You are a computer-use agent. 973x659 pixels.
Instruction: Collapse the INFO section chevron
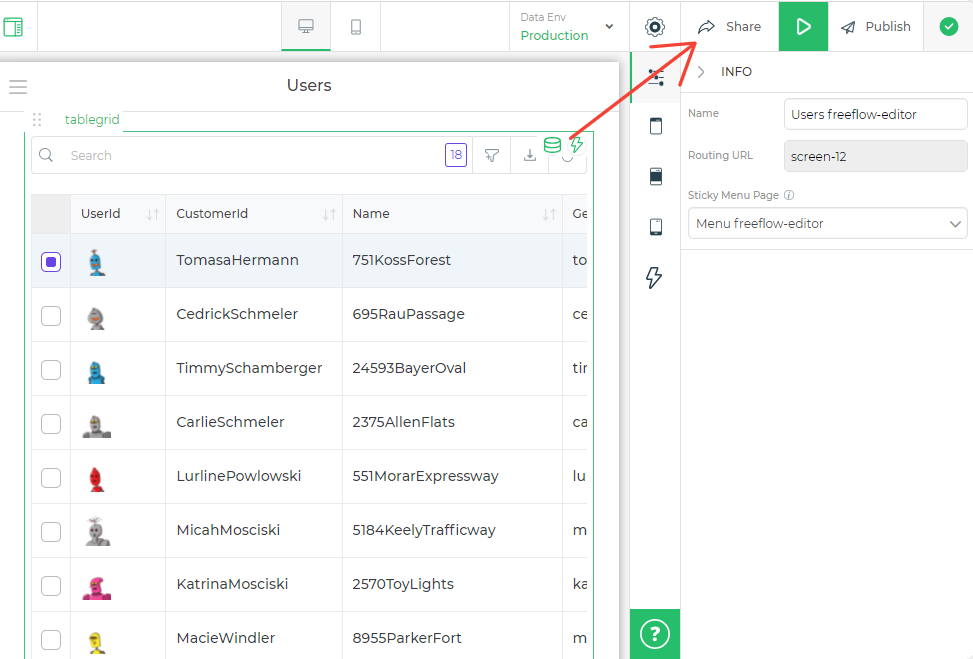click(x=701, y=72)
